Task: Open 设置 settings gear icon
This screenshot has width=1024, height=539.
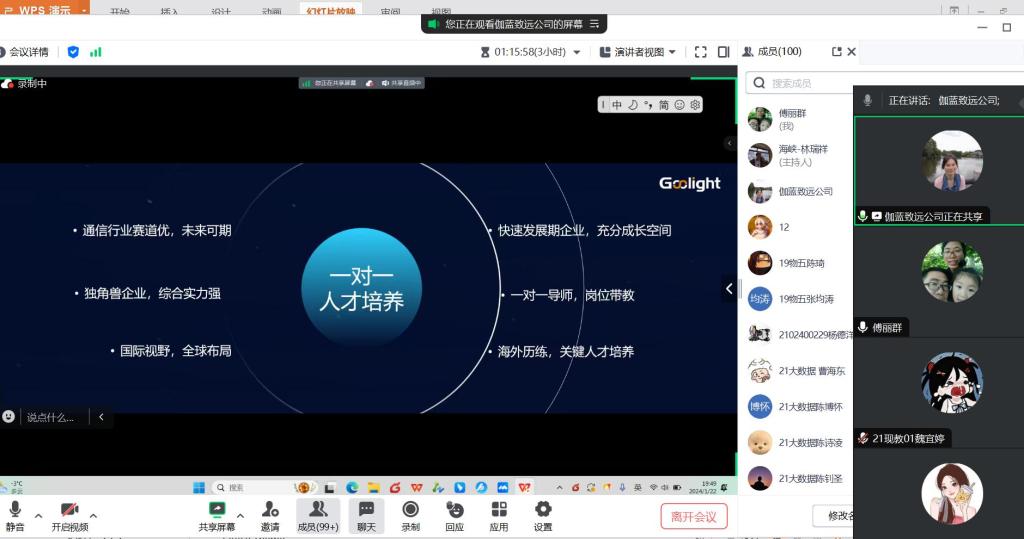Action: 543,514
